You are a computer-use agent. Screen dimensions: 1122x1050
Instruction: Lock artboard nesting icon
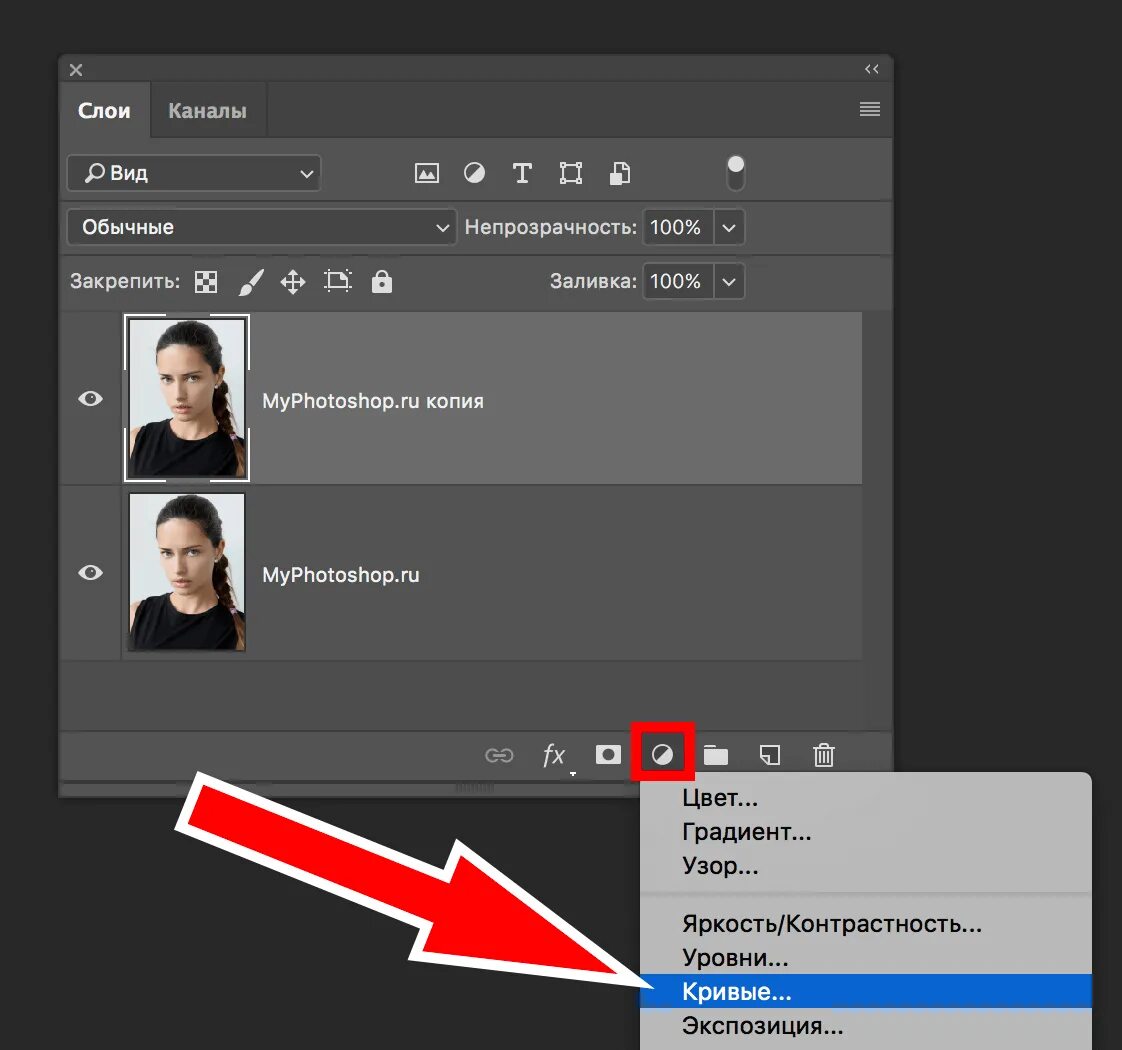tap(338, 281)
